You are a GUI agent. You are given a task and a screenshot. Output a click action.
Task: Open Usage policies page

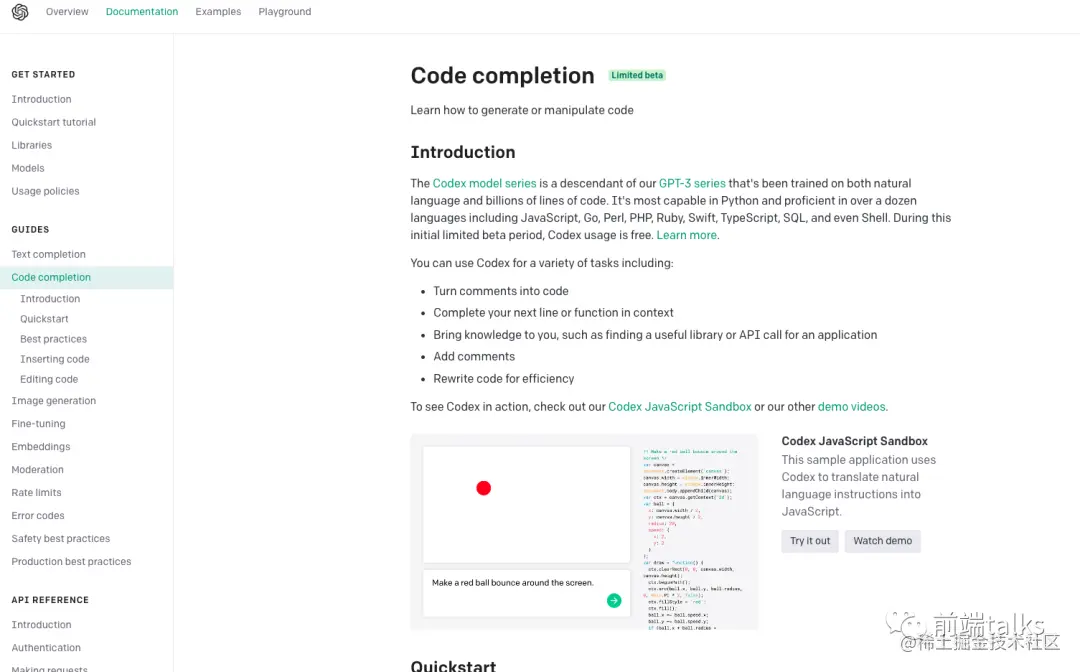click(x=45, y=191)
